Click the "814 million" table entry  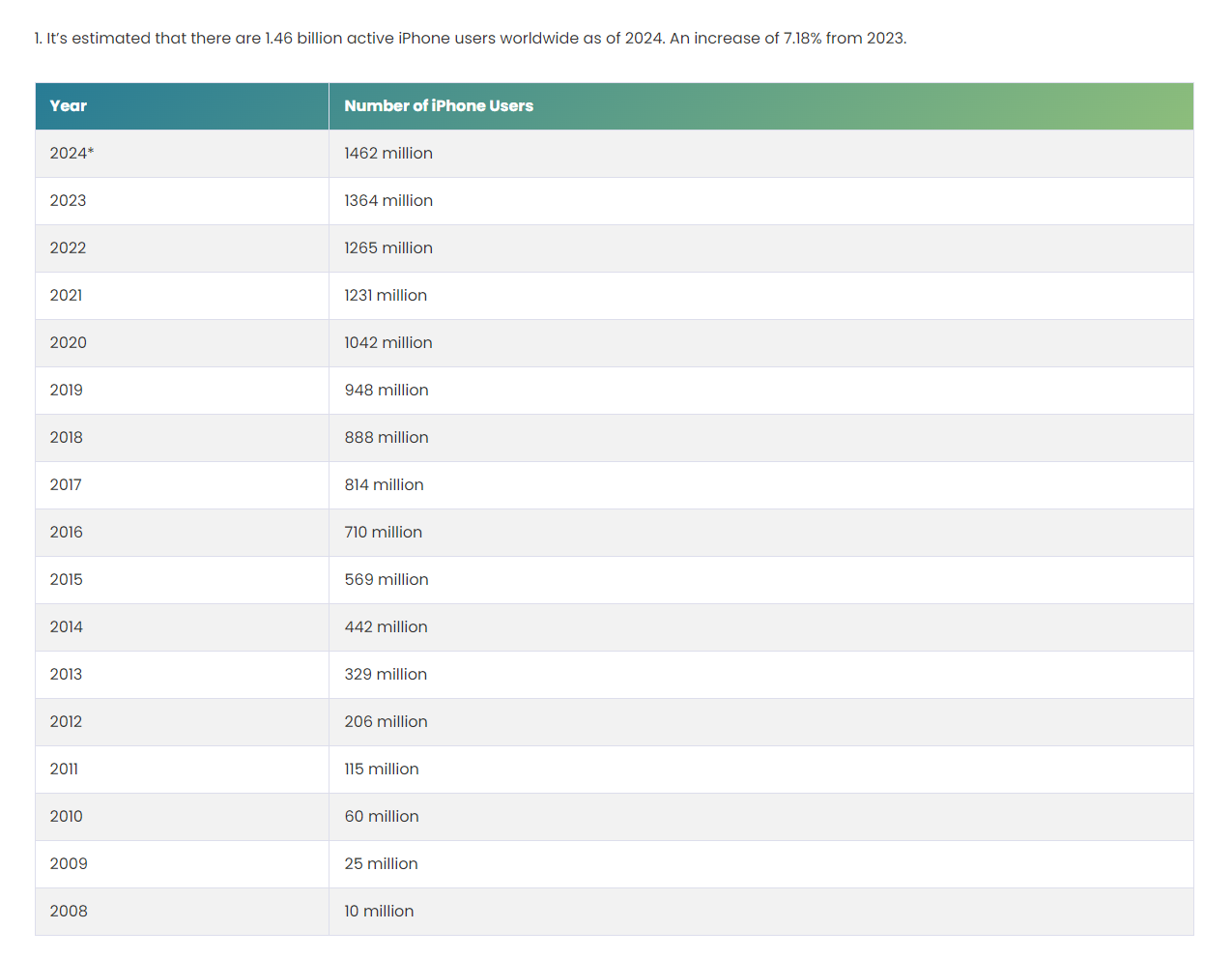tap(384, 485)
